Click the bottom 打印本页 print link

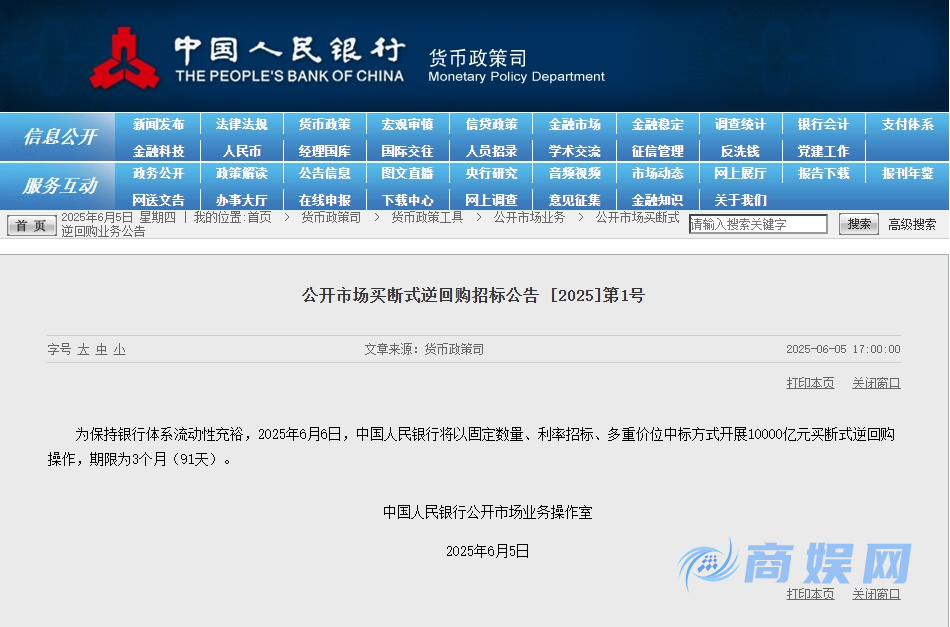810,594
